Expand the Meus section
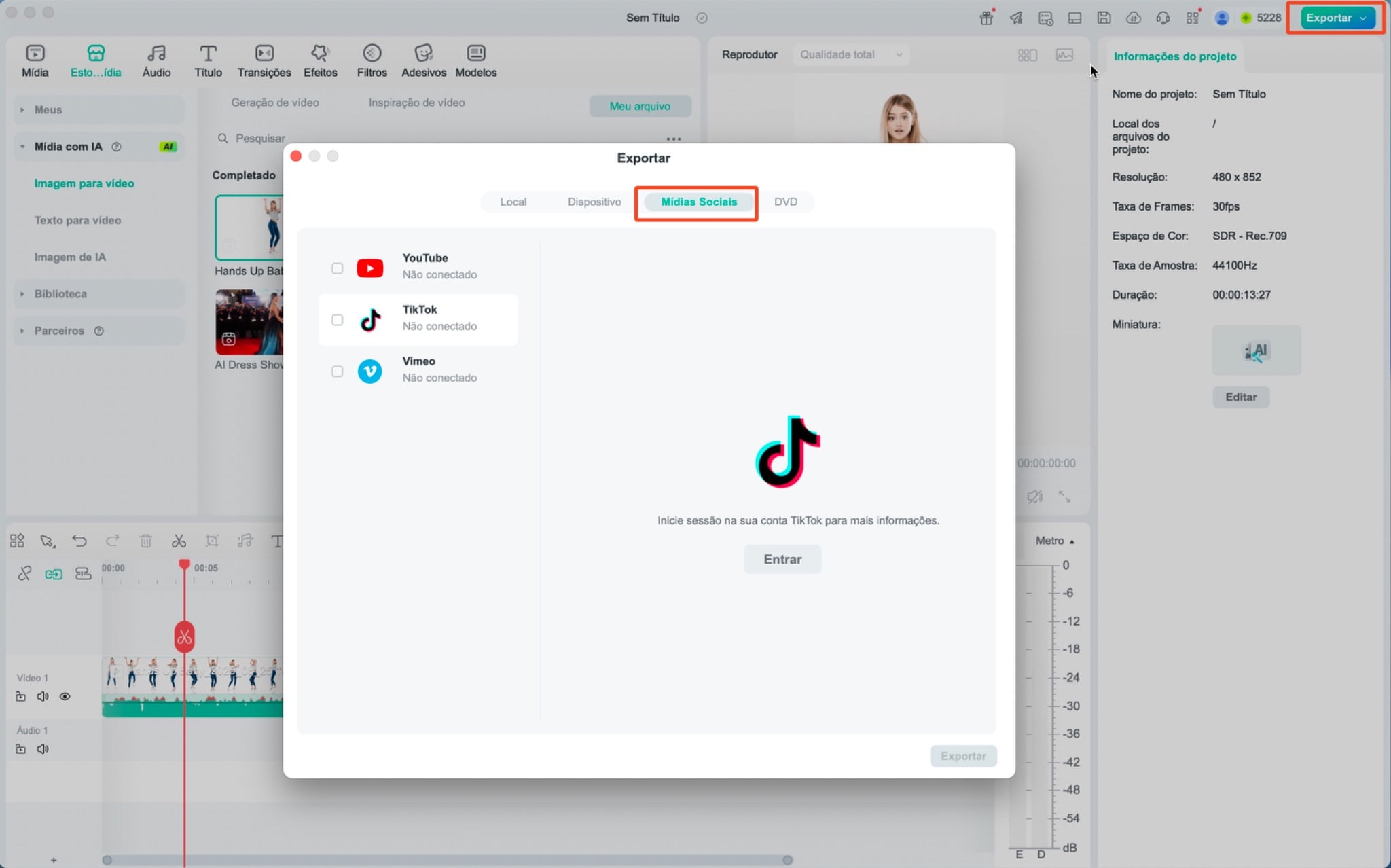This screenshot has height=868, width=1391. tap(98, 109)
